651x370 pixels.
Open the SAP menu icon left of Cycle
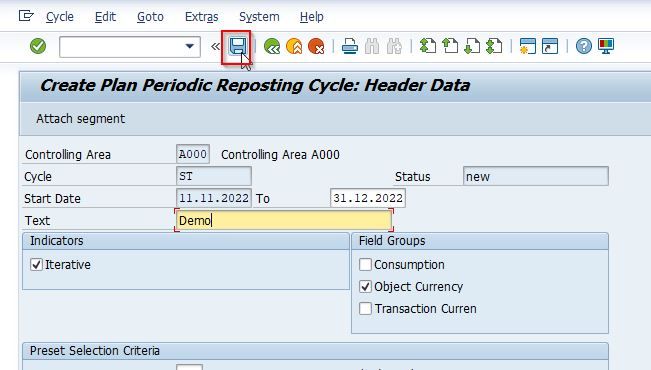pyautogui.click(x=26, y=16)
